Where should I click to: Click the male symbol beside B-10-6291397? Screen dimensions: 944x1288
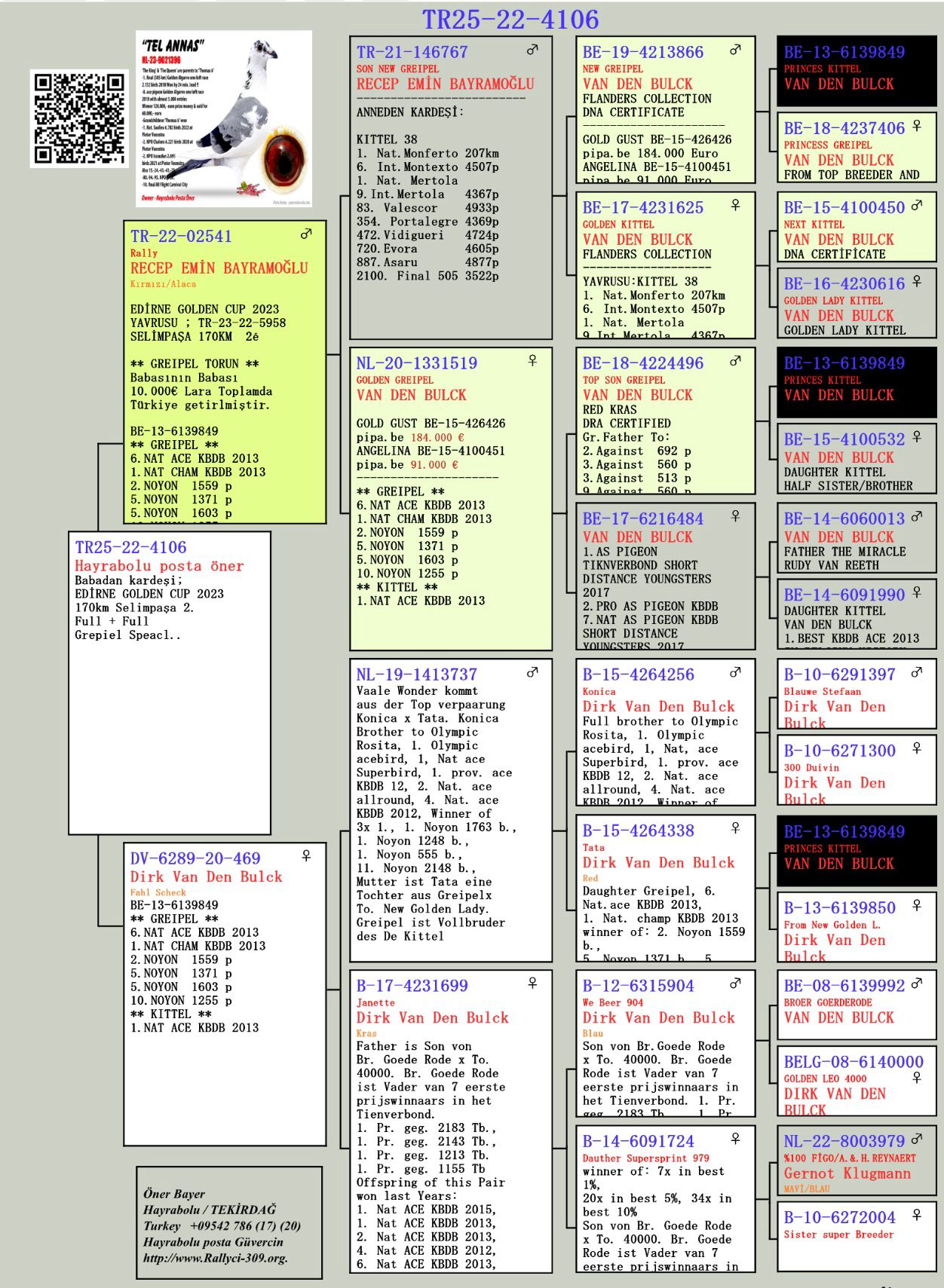(x=917, y=672)
